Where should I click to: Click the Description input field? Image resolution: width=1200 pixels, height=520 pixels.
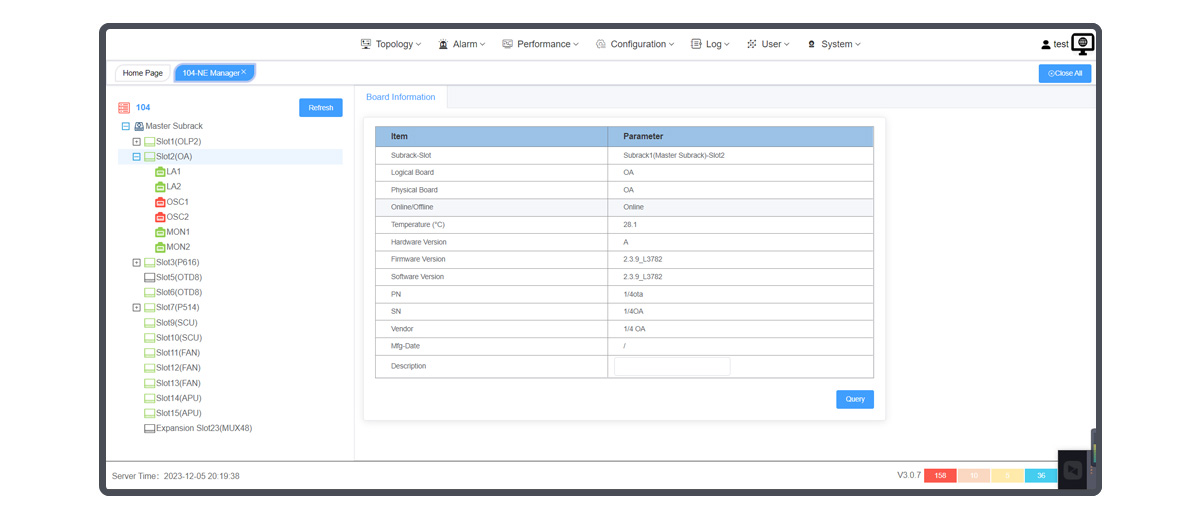672,367
